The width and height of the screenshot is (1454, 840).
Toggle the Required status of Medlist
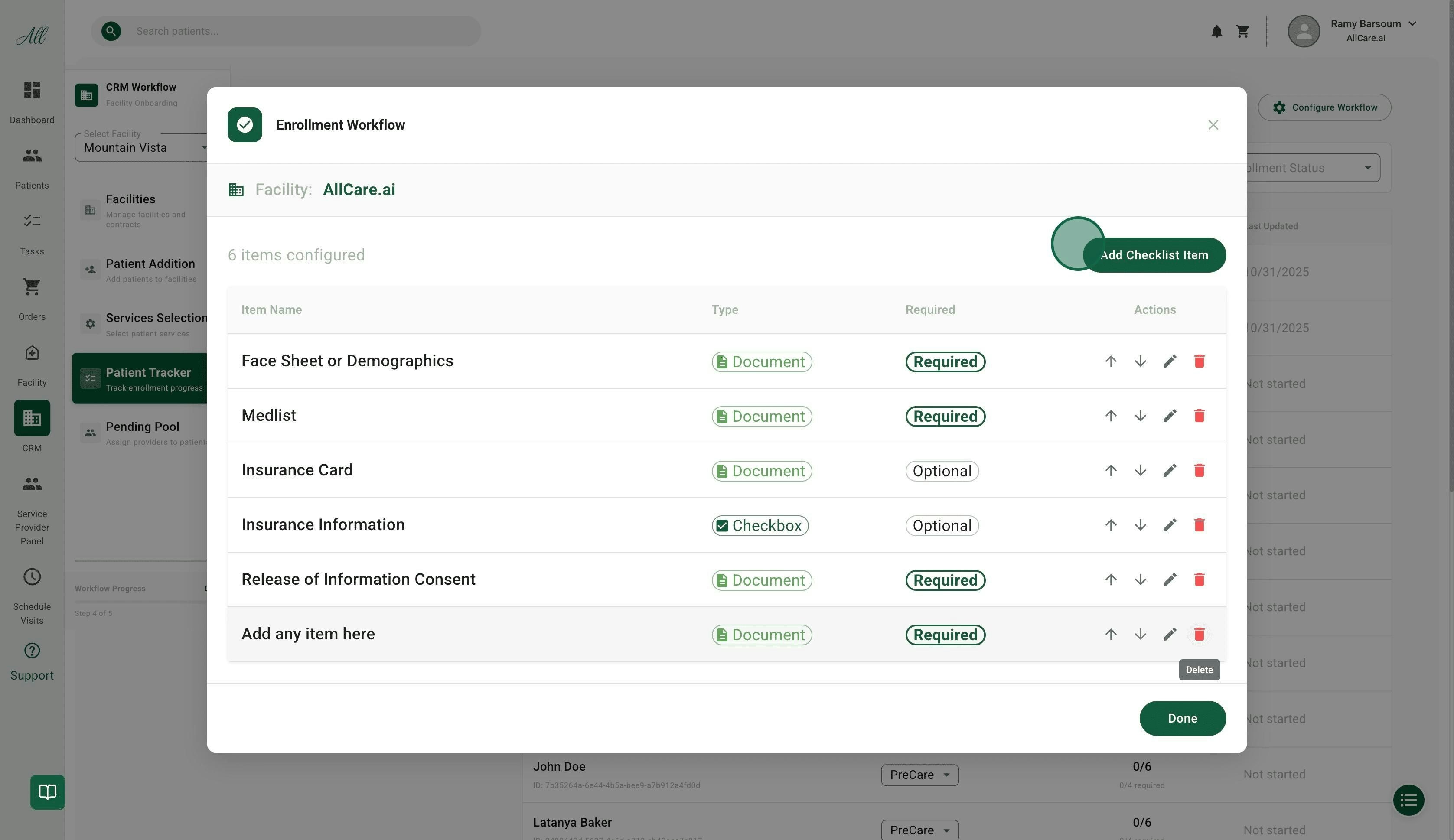[x=945, y=416]
